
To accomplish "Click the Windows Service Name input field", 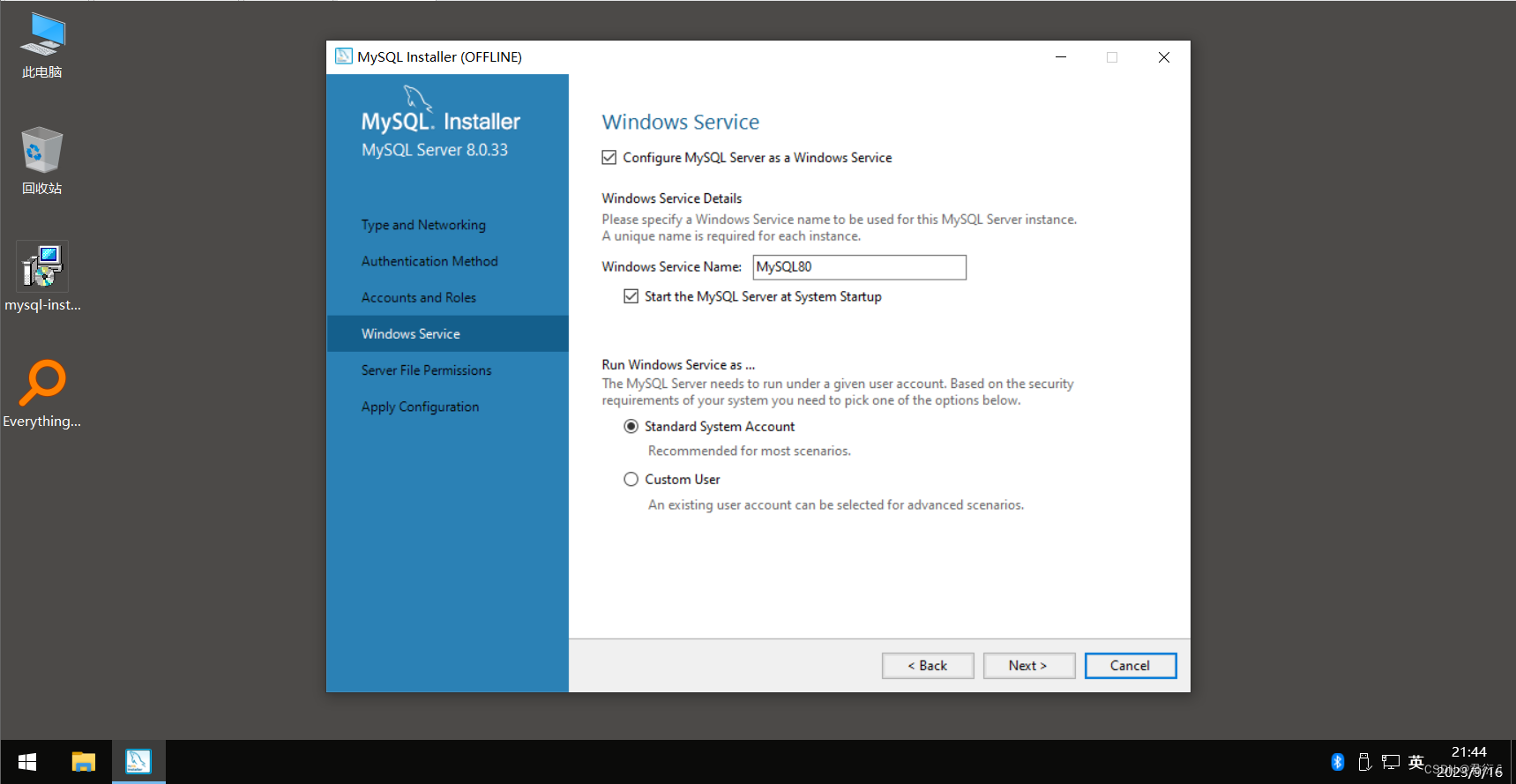I will (x=860, y=267).
